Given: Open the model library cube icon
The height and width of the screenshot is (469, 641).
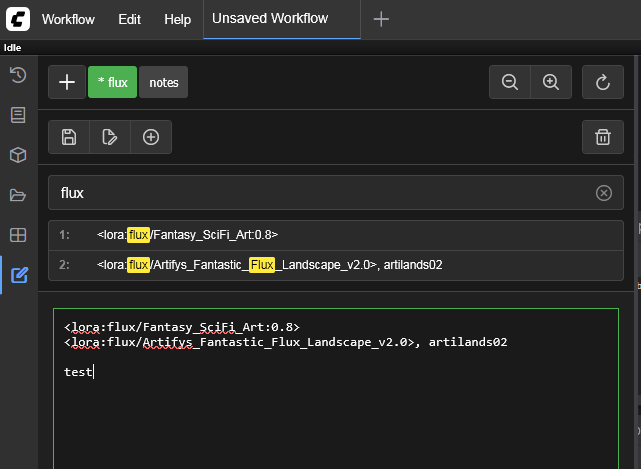Looking at the screenshot, I should point(18,155).
